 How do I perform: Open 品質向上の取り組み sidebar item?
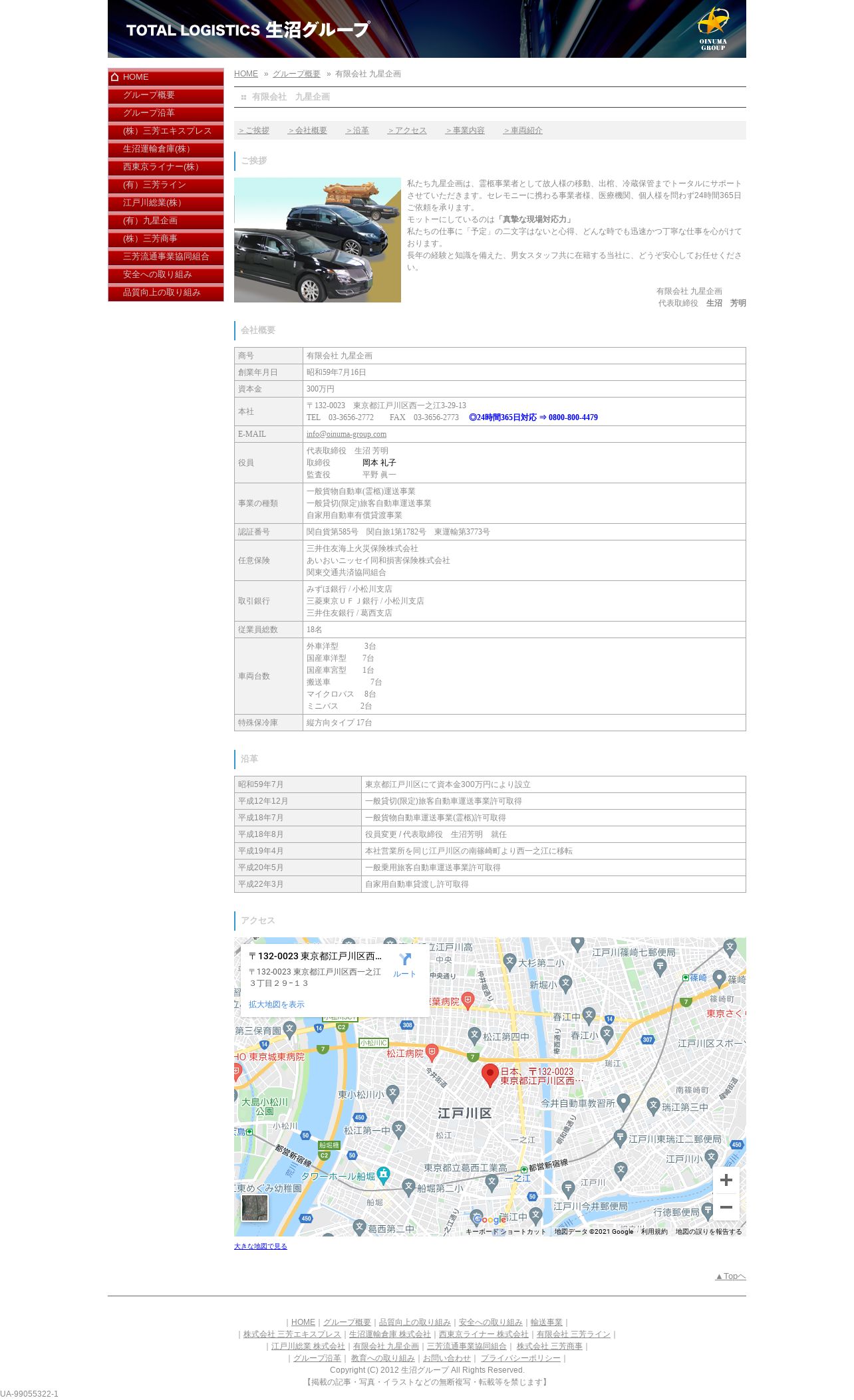pyautogui.click(x=166, y=292)
